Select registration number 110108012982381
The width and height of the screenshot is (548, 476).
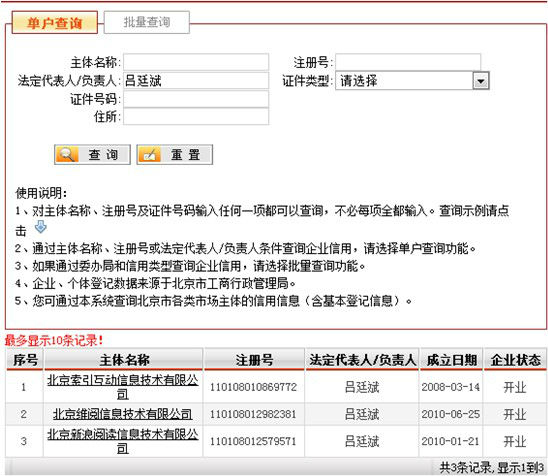pyautogui.click(x=253, y=414)
